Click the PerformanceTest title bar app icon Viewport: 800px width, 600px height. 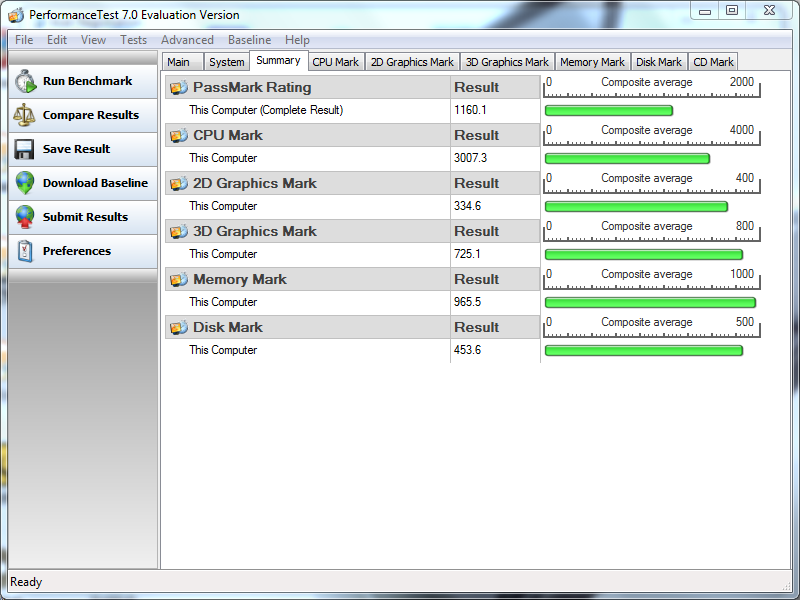coord(16,15)
